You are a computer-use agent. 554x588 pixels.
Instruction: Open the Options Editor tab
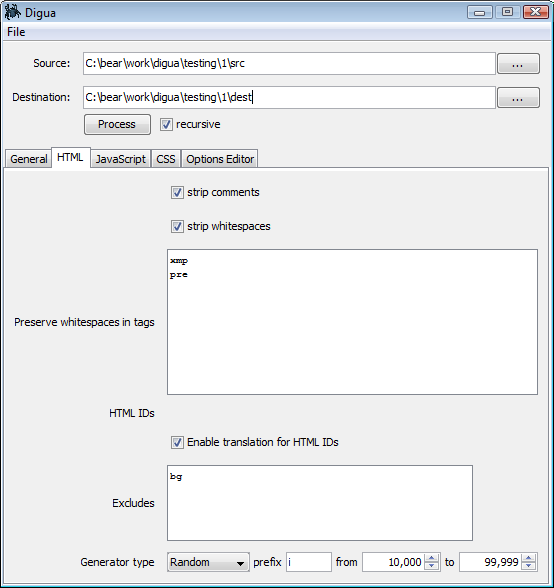pyautogui.click(x=220, y=159)
